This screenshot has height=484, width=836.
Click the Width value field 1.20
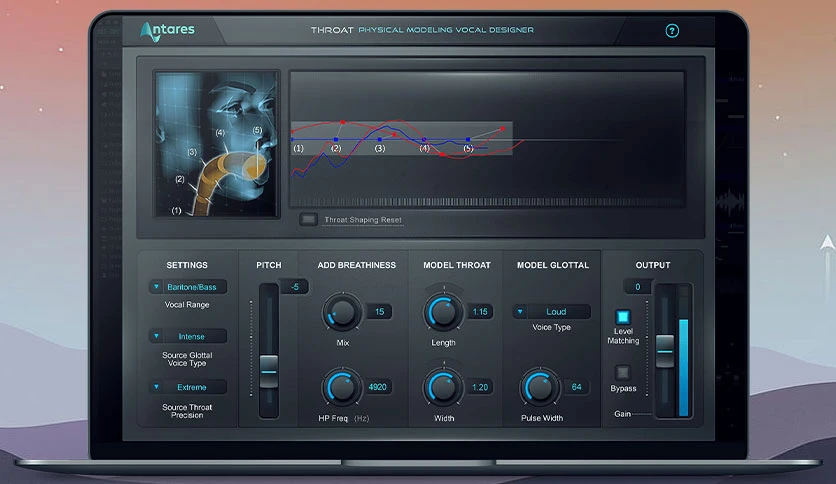click(480, 387)
